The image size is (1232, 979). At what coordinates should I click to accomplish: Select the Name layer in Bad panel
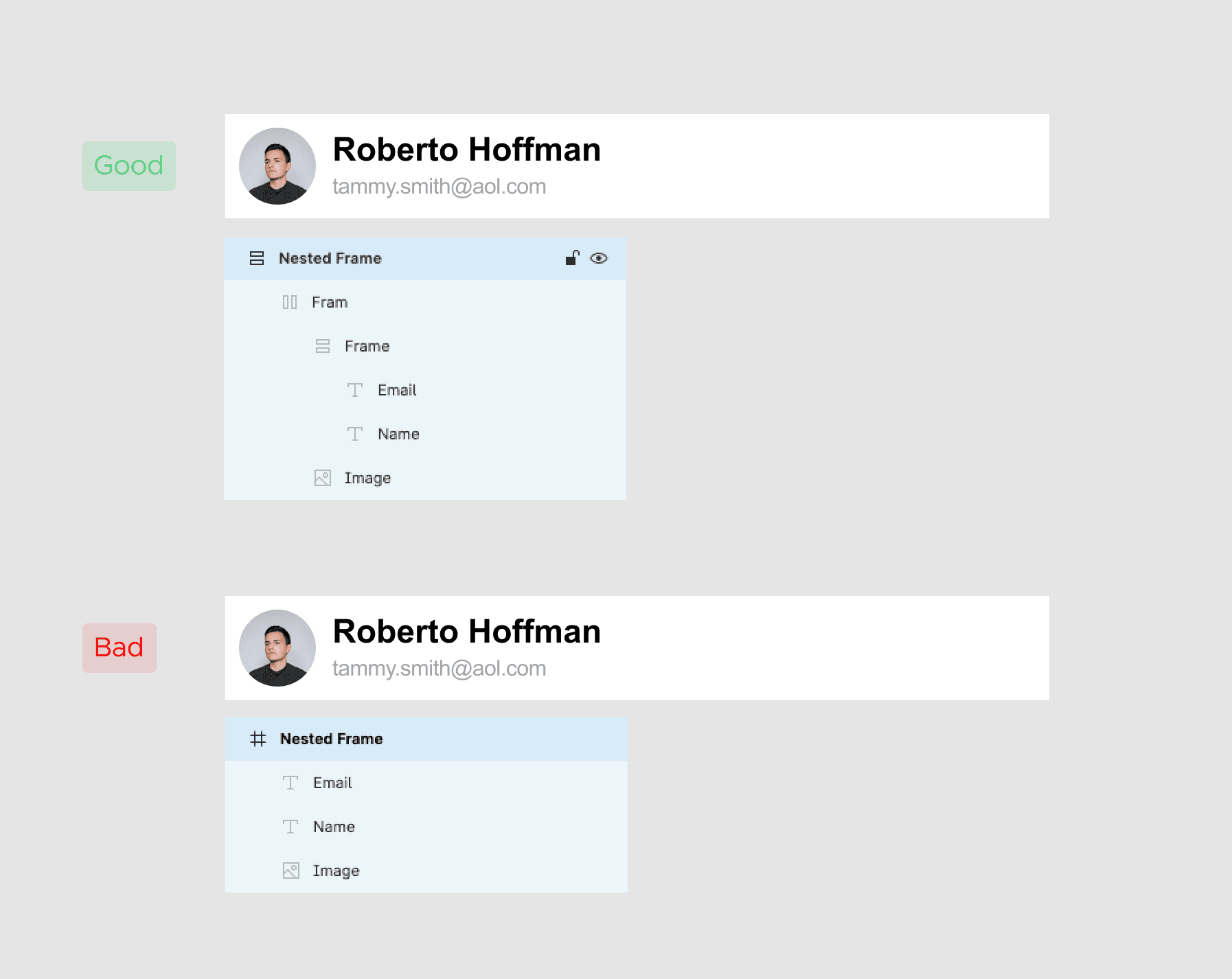pyautogui.click(x=426, y=827)
